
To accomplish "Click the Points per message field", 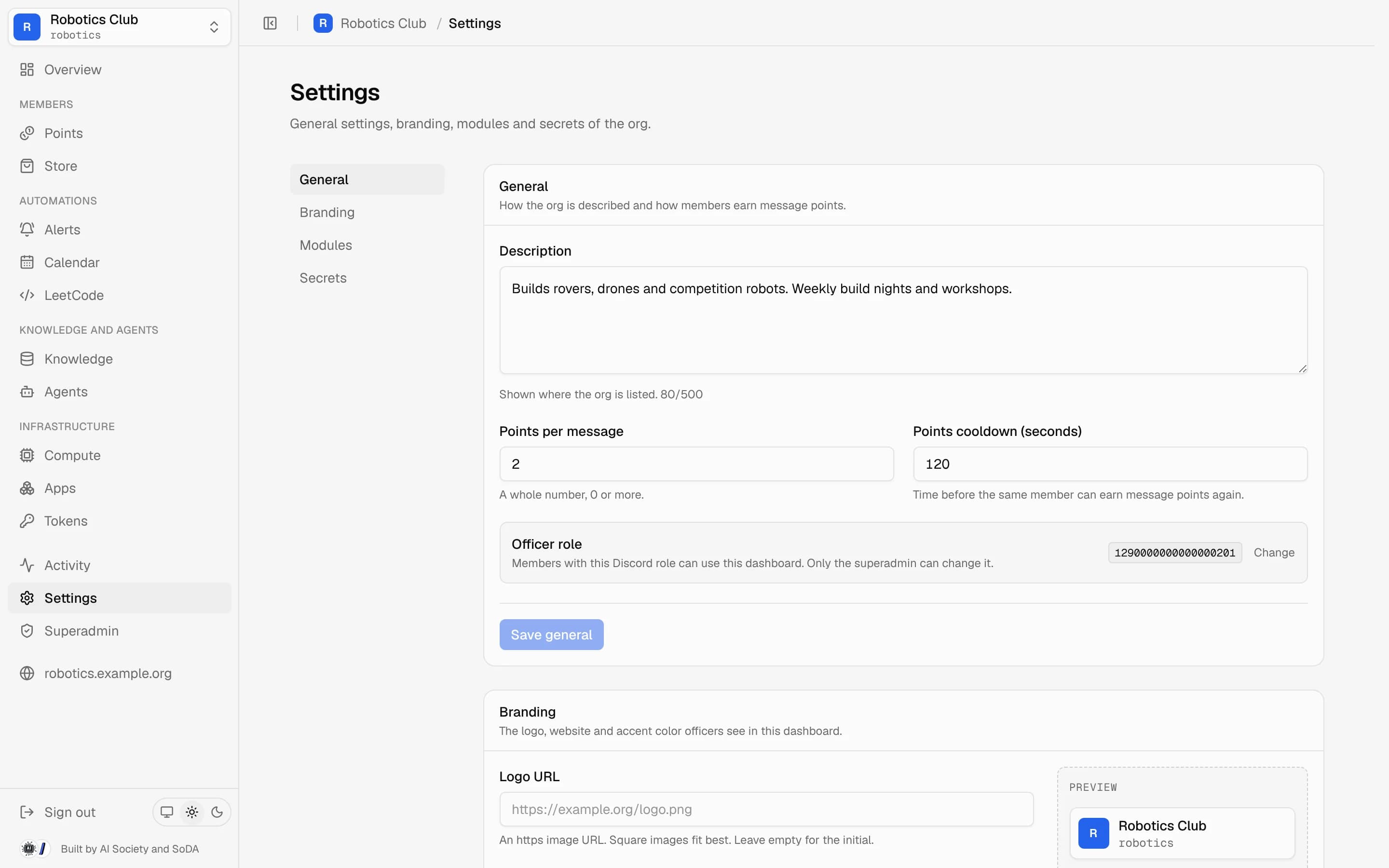I will point(696,464).
